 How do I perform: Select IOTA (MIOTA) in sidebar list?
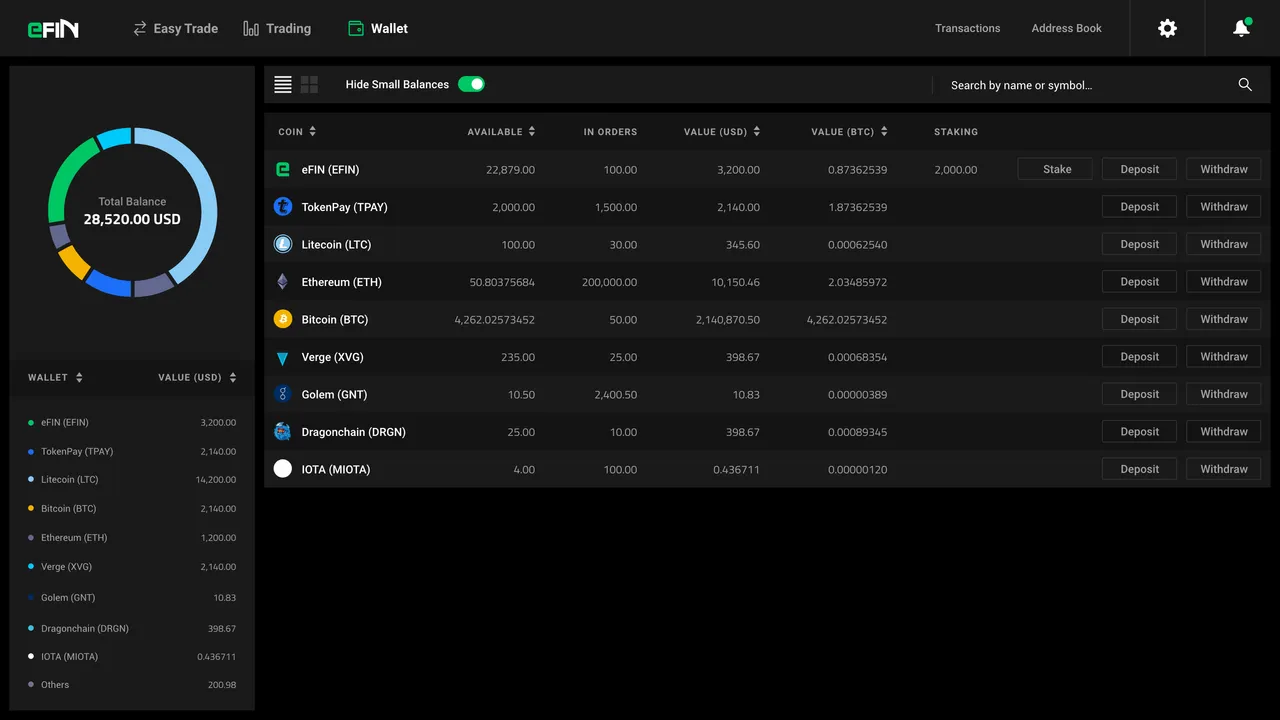click(x=132, y=657)
